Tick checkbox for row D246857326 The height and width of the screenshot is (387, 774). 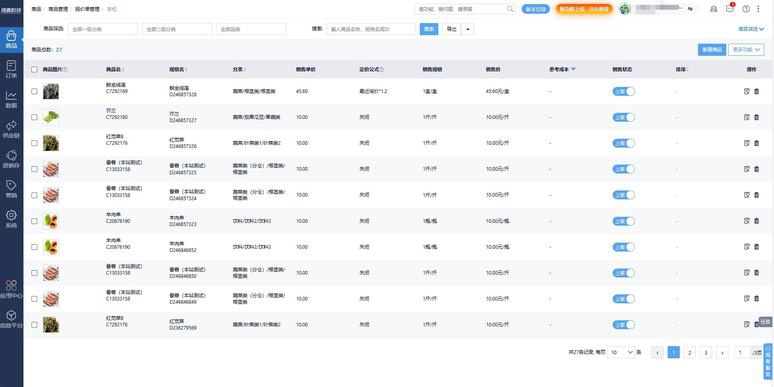(34, 143)
